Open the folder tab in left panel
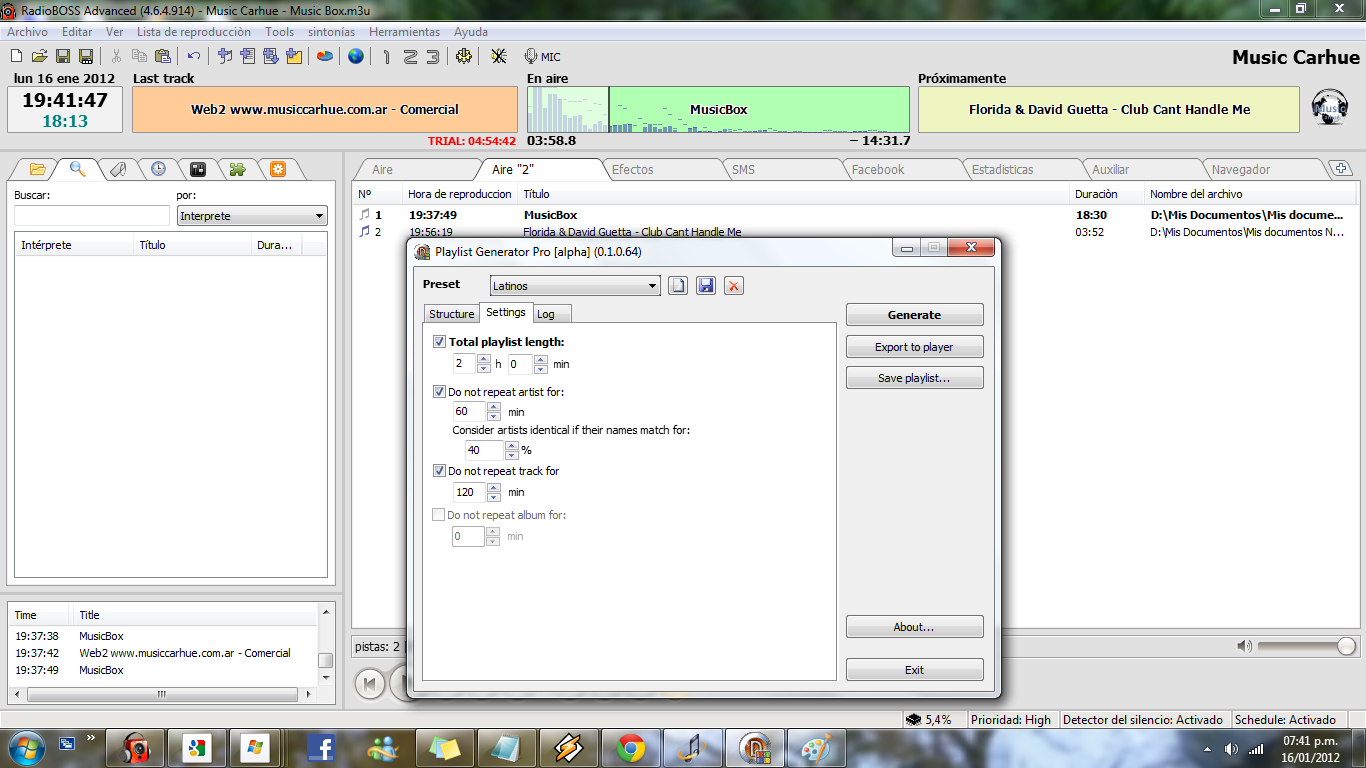Screen dimensions: 1366x768 (x=38, y=169)
